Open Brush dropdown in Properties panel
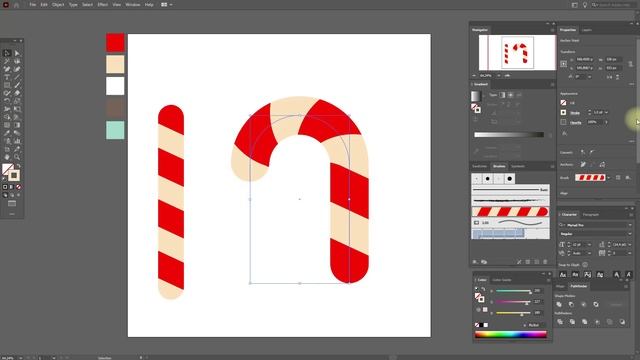640x360 pixels. tap(609, 178)
